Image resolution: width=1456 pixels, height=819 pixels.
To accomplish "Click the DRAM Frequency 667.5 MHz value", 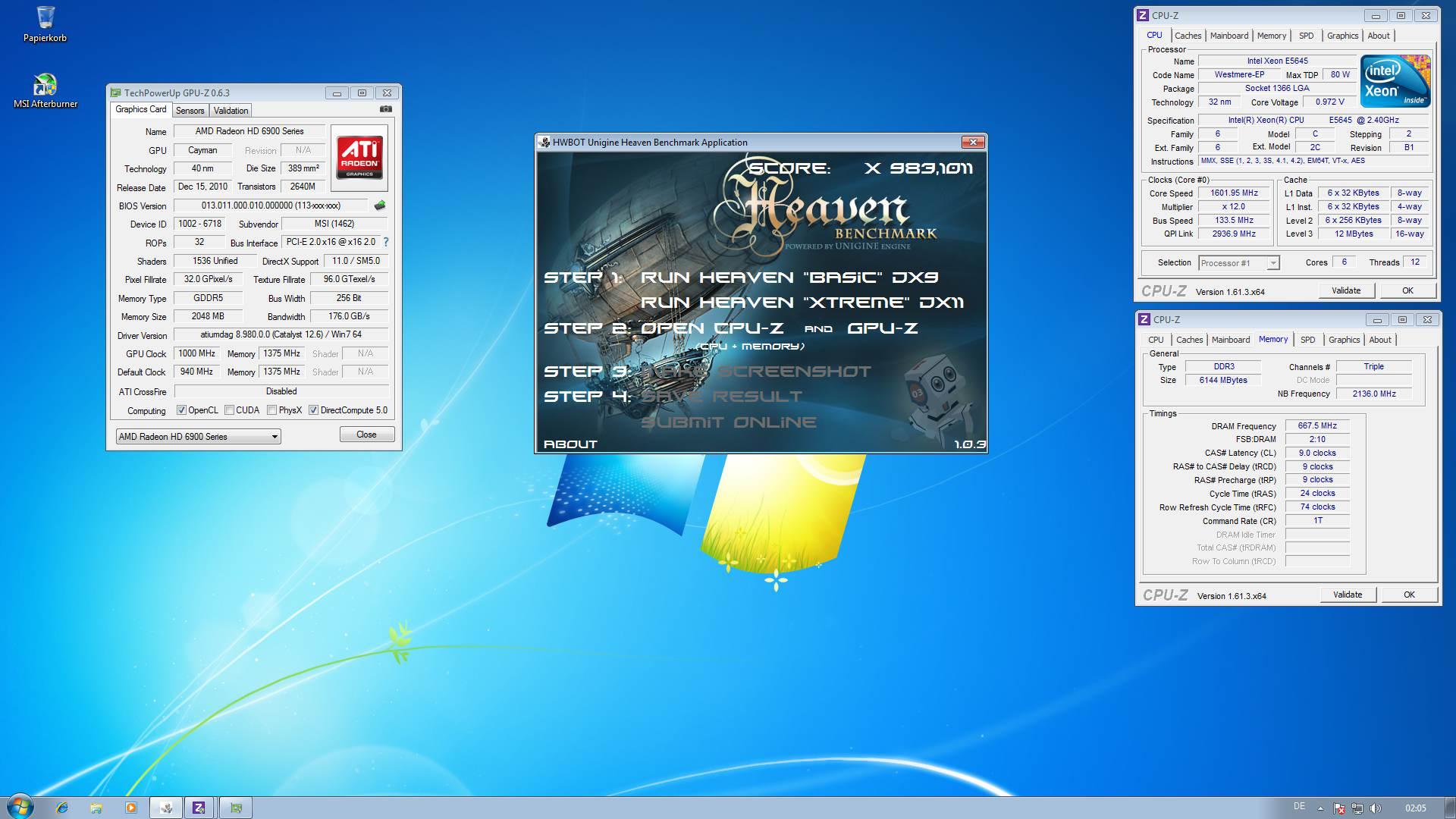I will pyautogui.click(x=1317, y=426).
